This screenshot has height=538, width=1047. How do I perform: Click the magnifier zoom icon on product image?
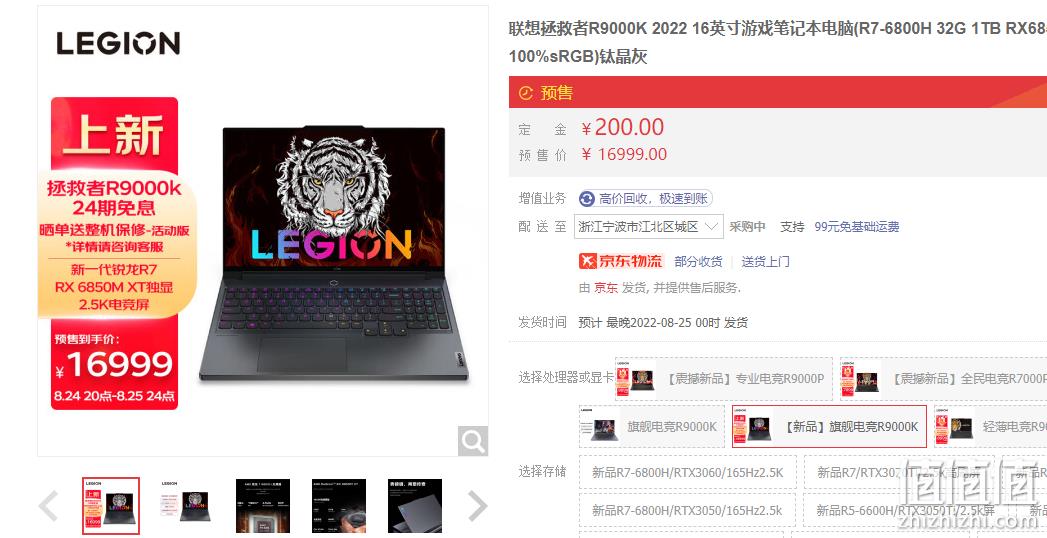(x=473, y=441)
